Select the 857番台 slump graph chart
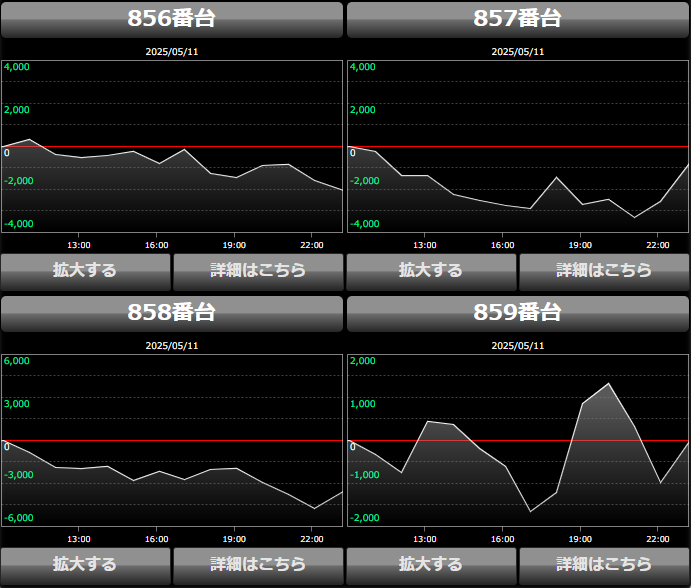Viewport: 691px width, 588px height. [518, 146]
